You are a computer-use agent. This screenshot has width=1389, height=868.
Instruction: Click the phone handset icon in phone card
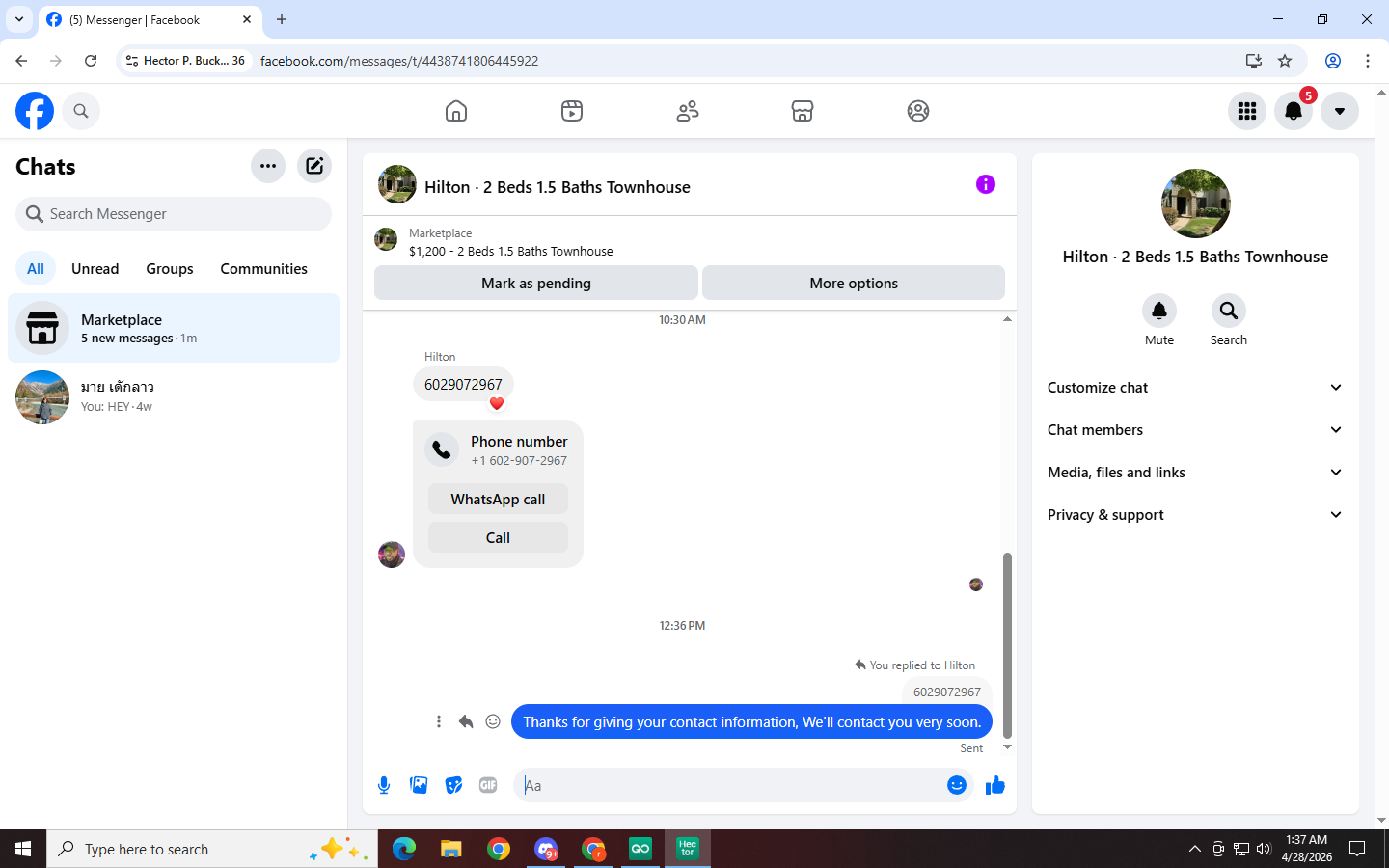click(x=442, y=449)
